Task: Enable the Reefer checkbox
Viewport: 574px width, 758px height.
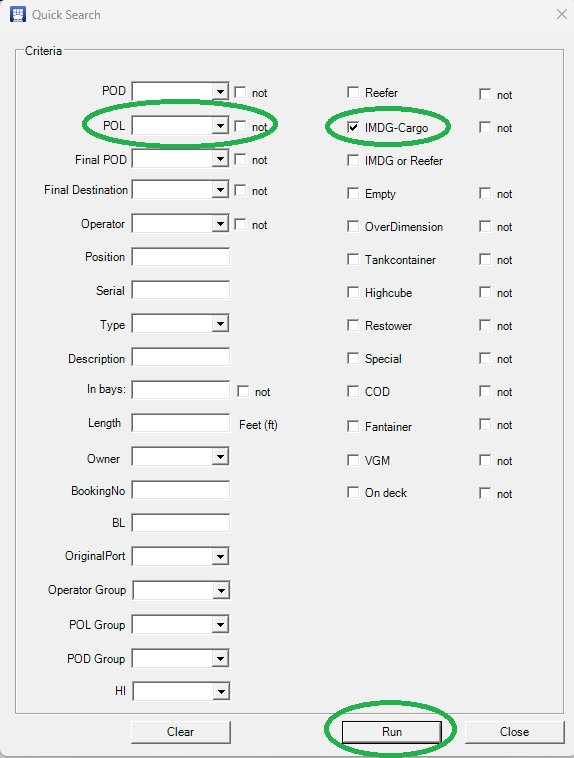Action: pyautogui.click(x=353, y=92)
